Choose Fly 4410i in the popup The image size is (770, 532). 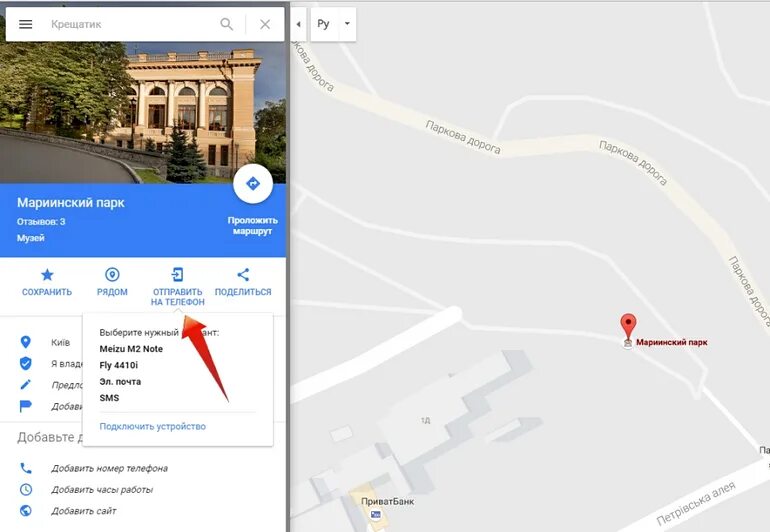click(119, 365)
